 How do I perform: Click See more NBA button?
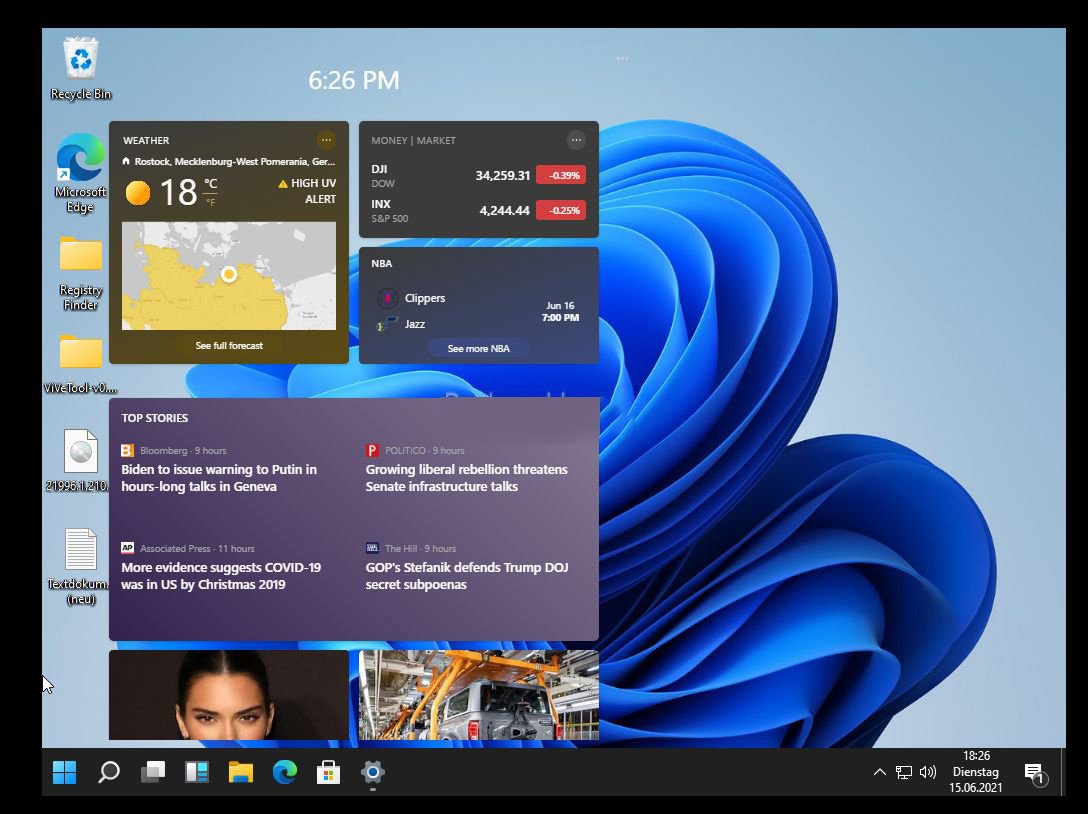coord(479,348)
